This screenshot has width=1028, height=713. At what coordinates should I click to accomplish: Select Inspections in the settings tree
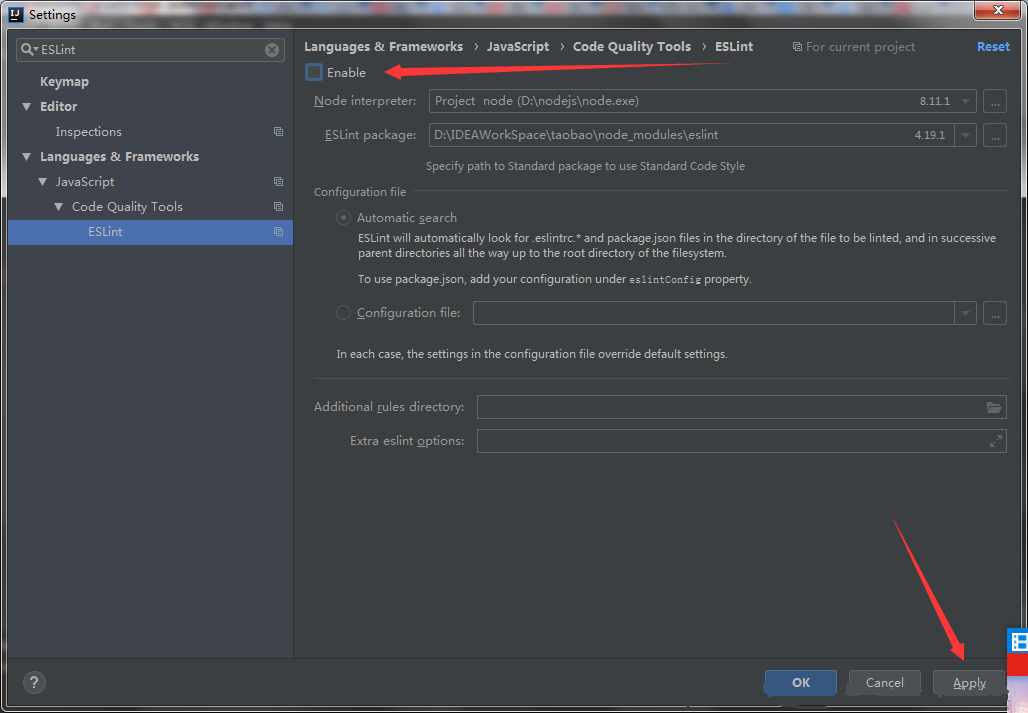pyautogui.click(x=89, y=132)
